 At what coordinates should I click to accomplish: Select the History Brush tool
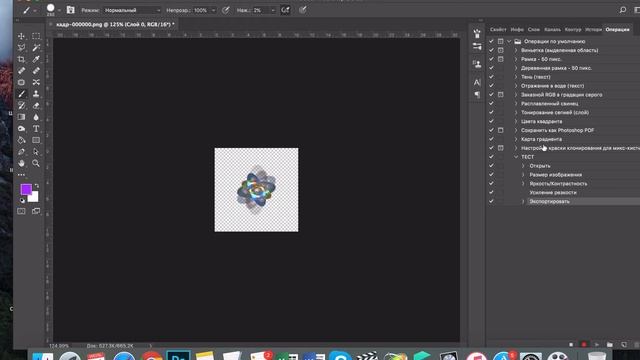[21, 105]
